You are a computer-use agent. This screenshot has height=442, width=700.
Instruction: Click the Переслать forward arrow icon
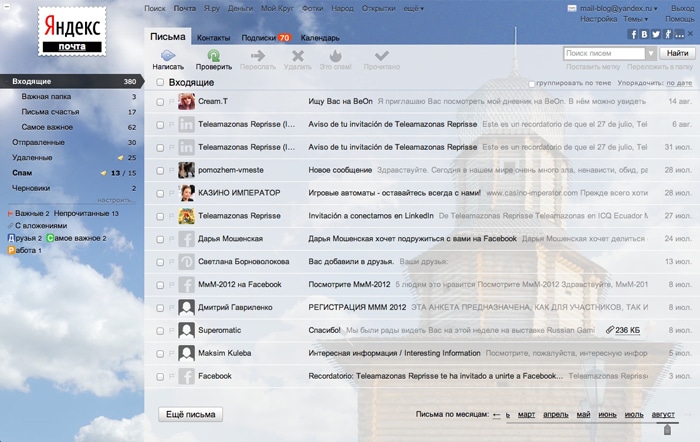(x=258, y=56)
